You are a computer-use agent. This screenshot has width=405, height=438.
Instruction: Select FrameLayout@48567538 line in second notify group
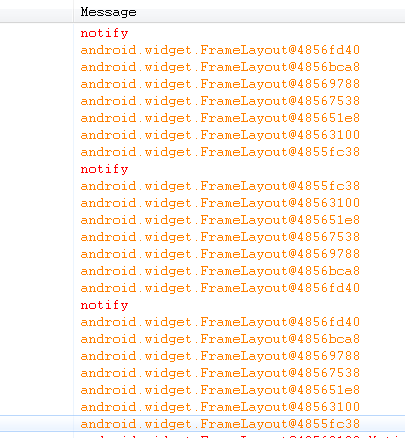tap(220, 237)
